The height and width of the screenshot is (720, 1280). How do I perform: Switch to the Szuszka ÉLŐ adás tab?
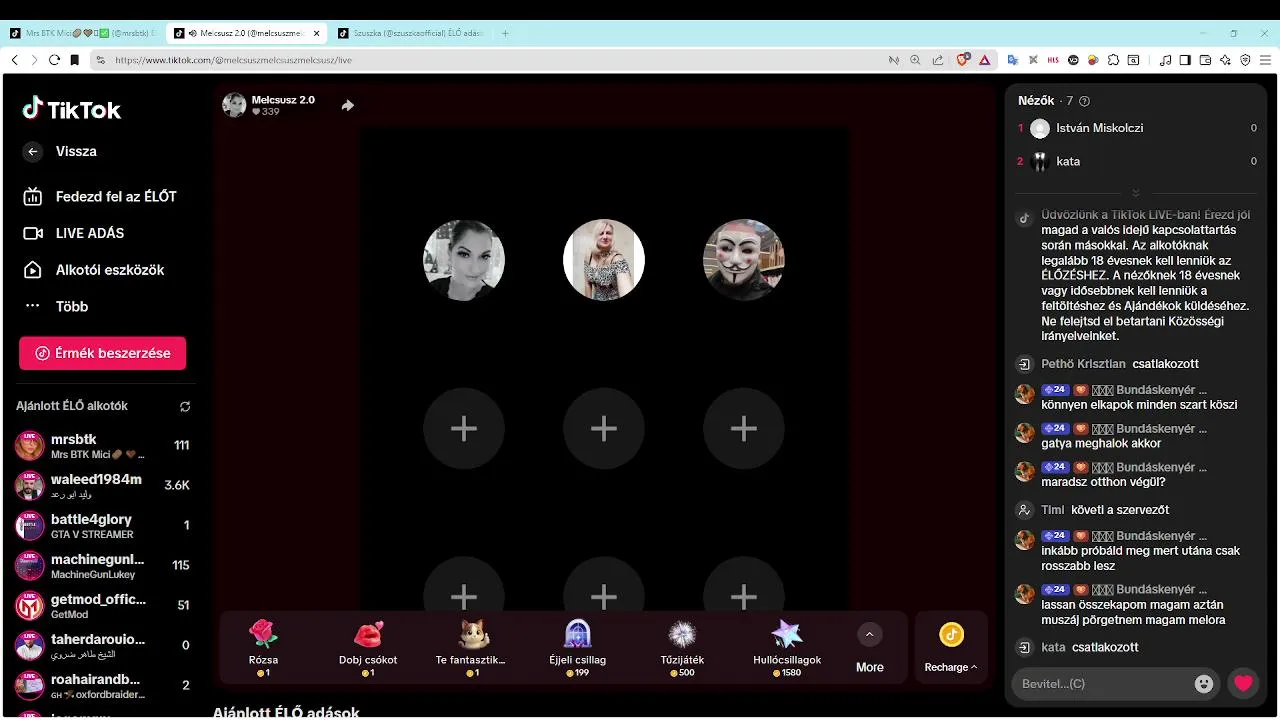(410, 33)
